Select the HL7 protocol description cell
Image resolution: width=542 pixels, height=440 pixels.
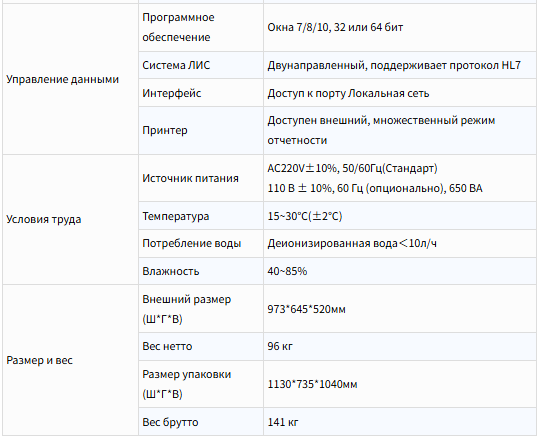pyautogui.click(x=400, y=65)
